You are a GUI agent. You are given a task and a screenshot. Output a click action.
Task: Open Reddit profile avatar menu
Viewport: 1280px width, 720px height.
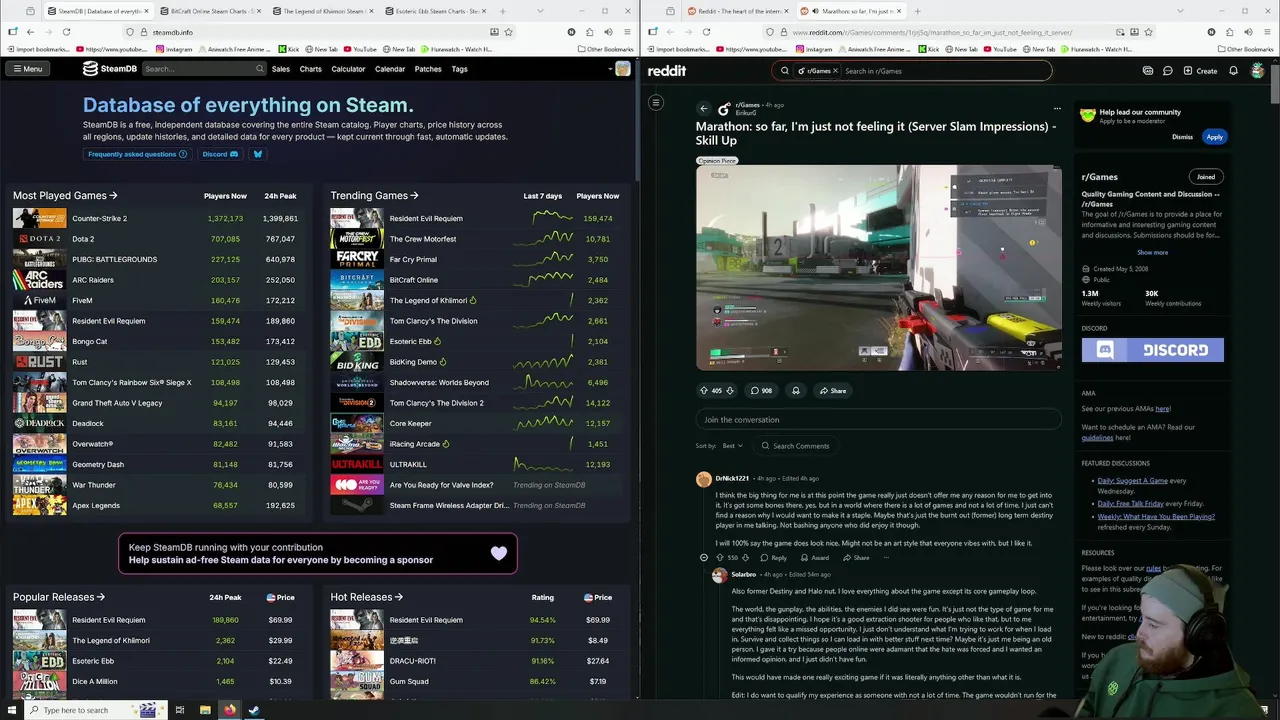point(1257,71)
